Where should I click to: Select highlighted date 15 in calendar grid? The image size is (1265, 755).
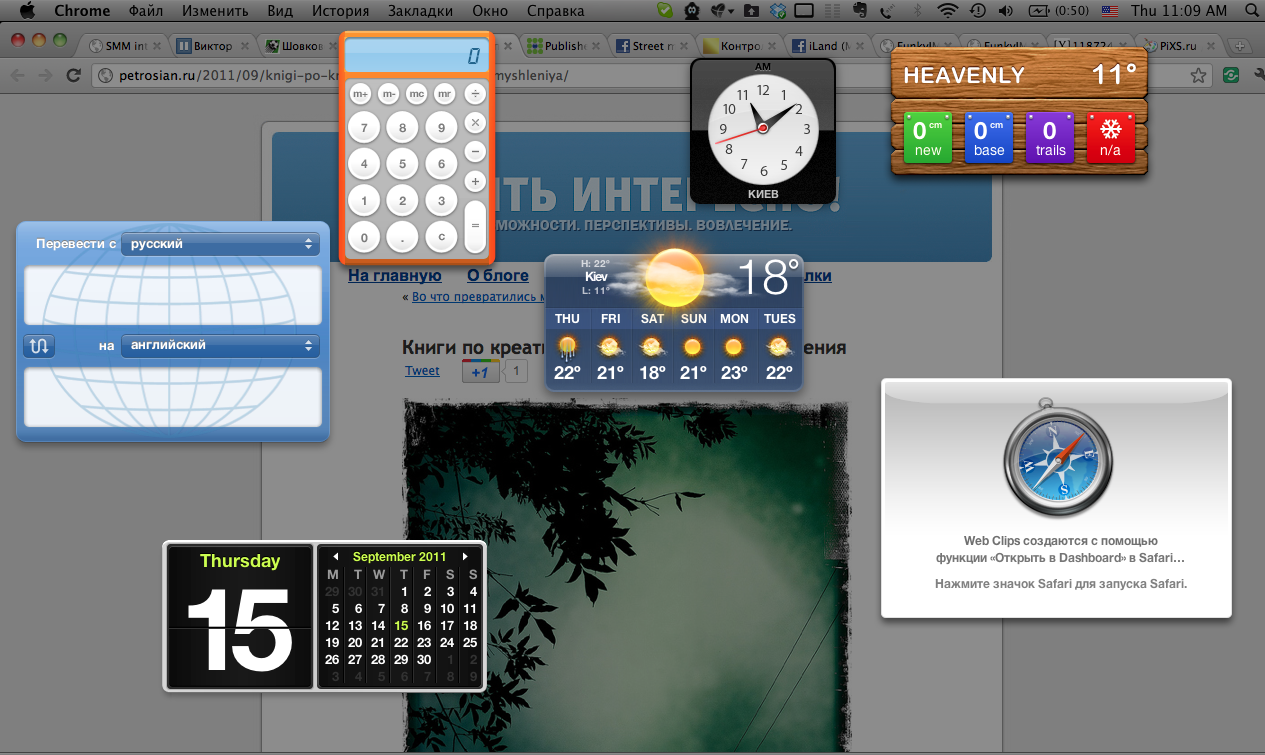point(401,626)
